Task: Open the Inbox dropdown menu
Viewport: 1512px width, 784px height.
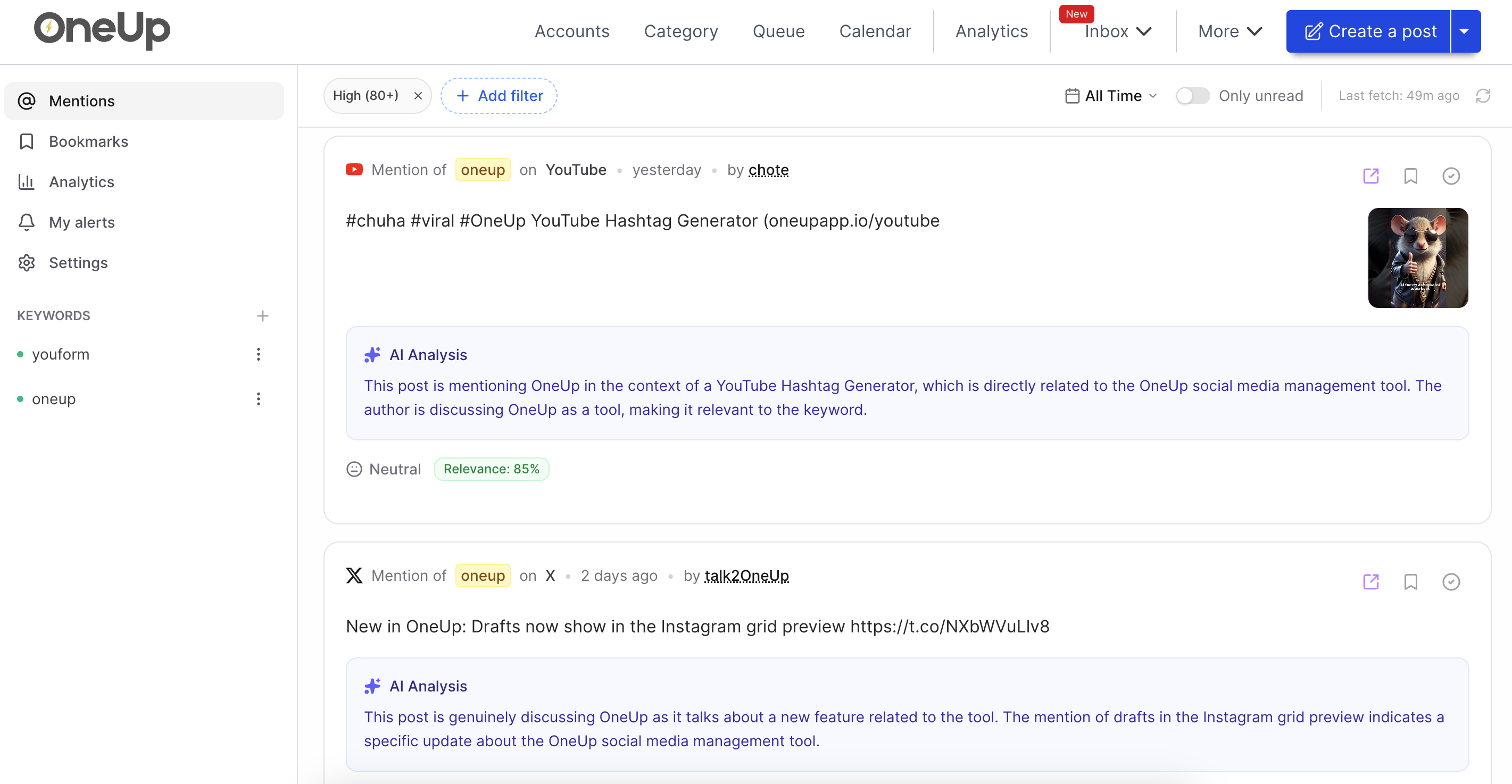Action: pos(1117,32)
